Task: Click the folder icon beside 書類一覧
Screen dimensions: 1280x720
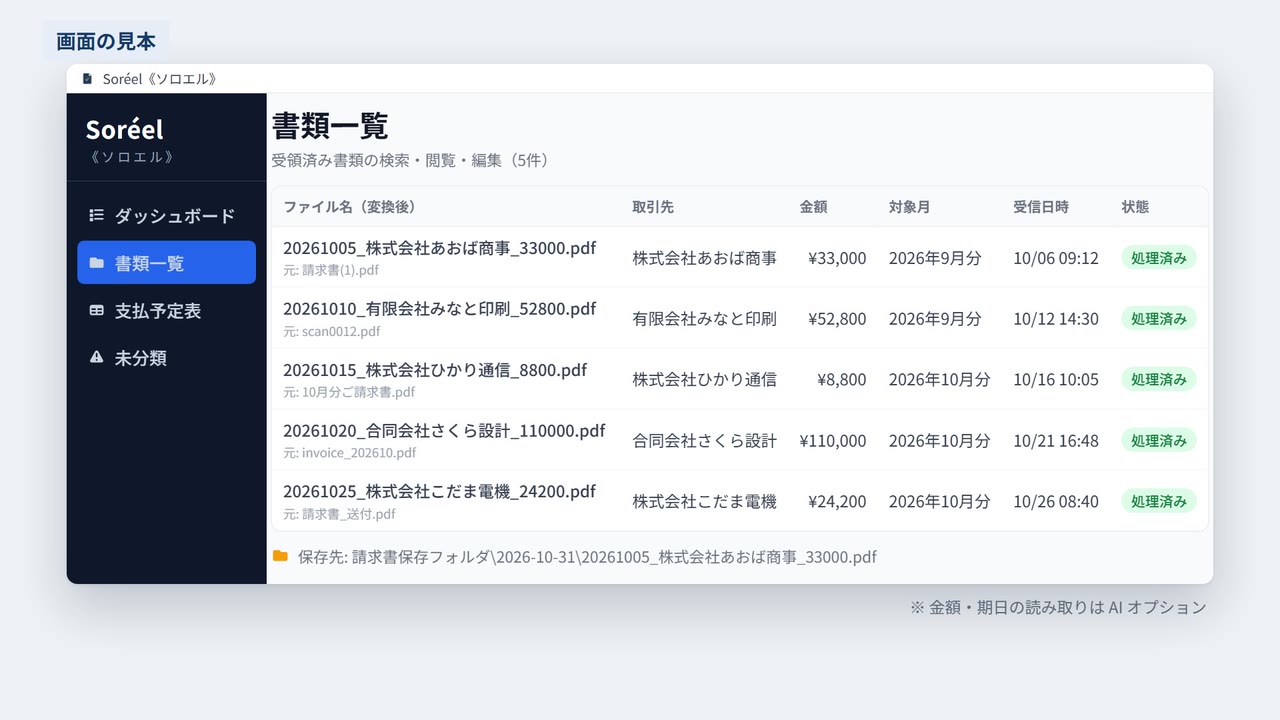Action: pos(96,263)
